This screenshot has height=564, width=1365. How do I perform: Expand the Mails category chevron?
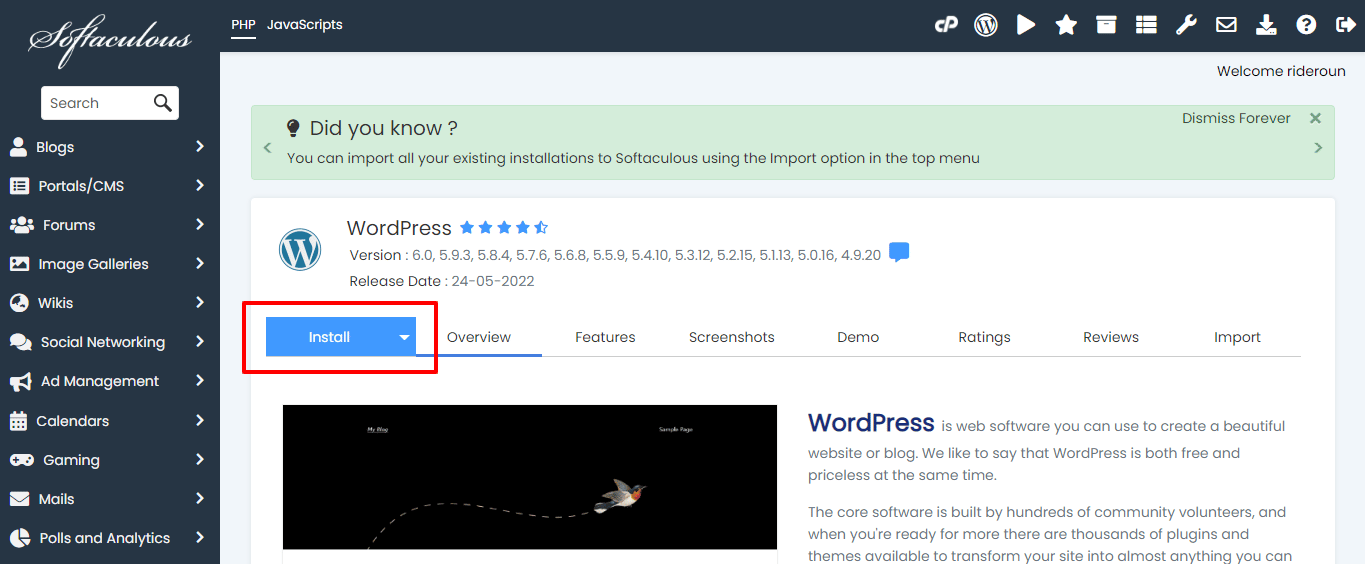point(200,498)
